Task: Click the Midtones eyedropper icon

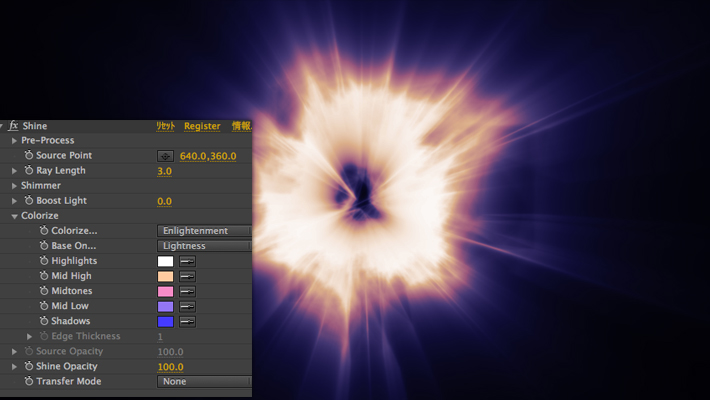Action: click(x=187, y=291)
